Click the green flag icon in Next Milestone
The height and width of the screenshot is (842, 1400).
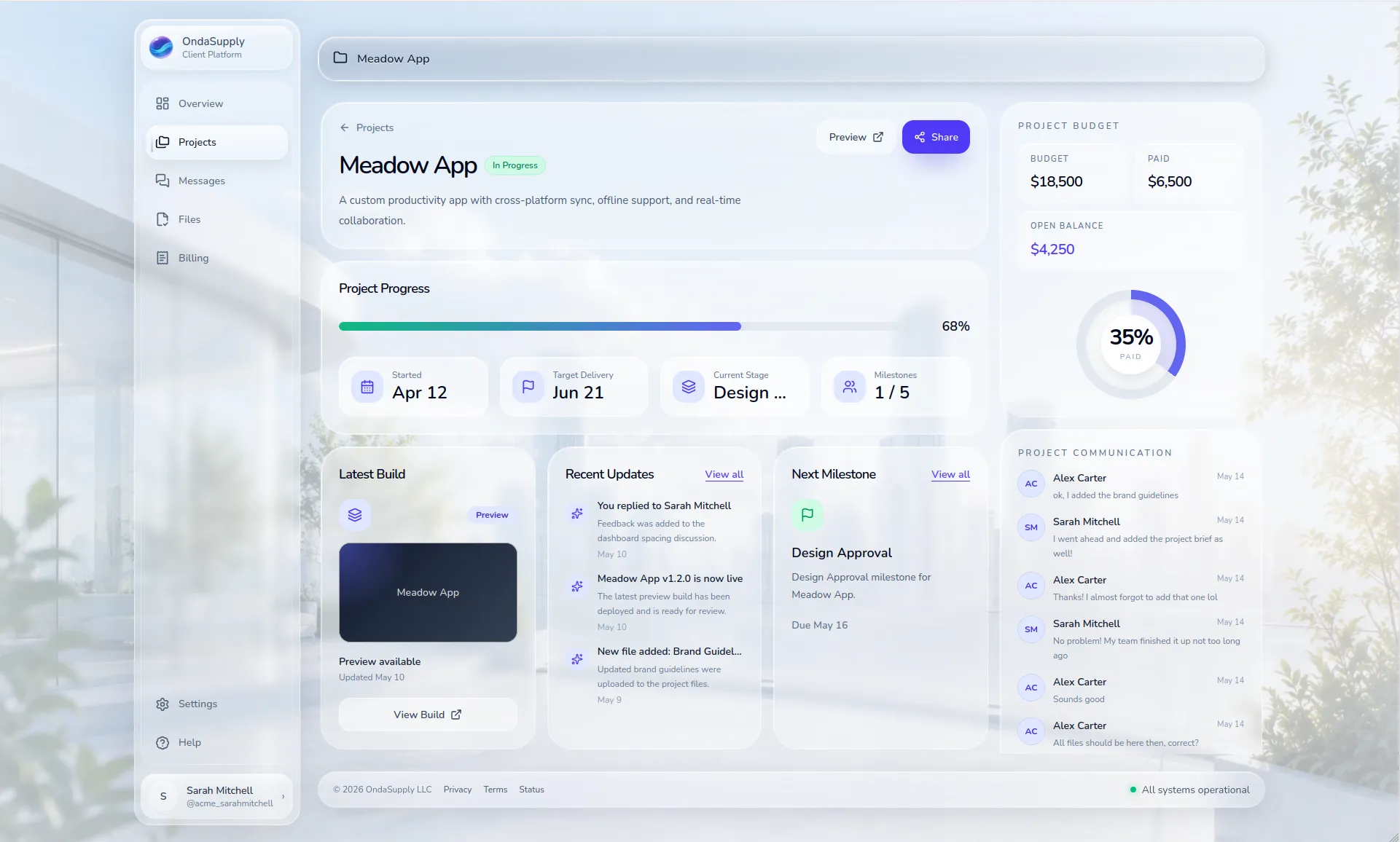click(807, 515)
